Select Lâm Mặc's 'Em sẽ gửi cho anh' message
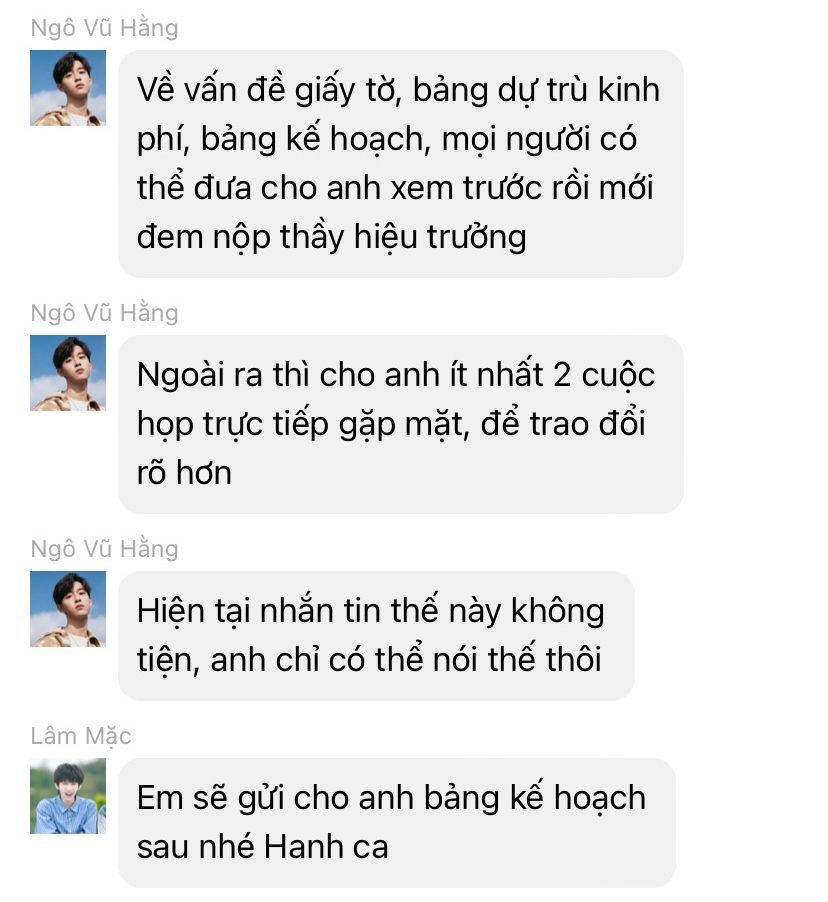This screenshot has height=902, width=828. point(396,823)
